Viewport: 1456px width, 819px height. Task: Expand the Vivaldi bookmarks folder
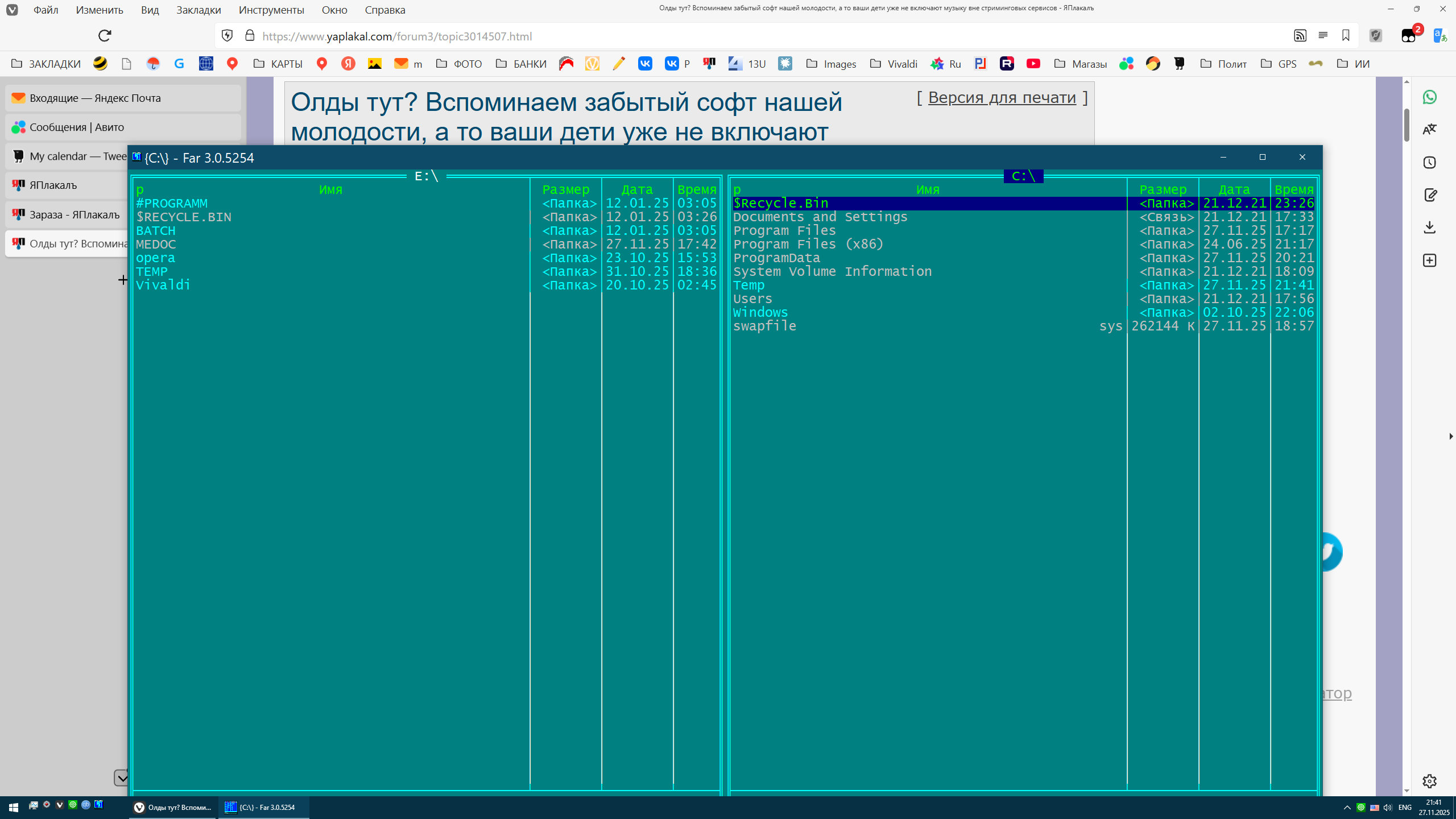click(894, 64)
